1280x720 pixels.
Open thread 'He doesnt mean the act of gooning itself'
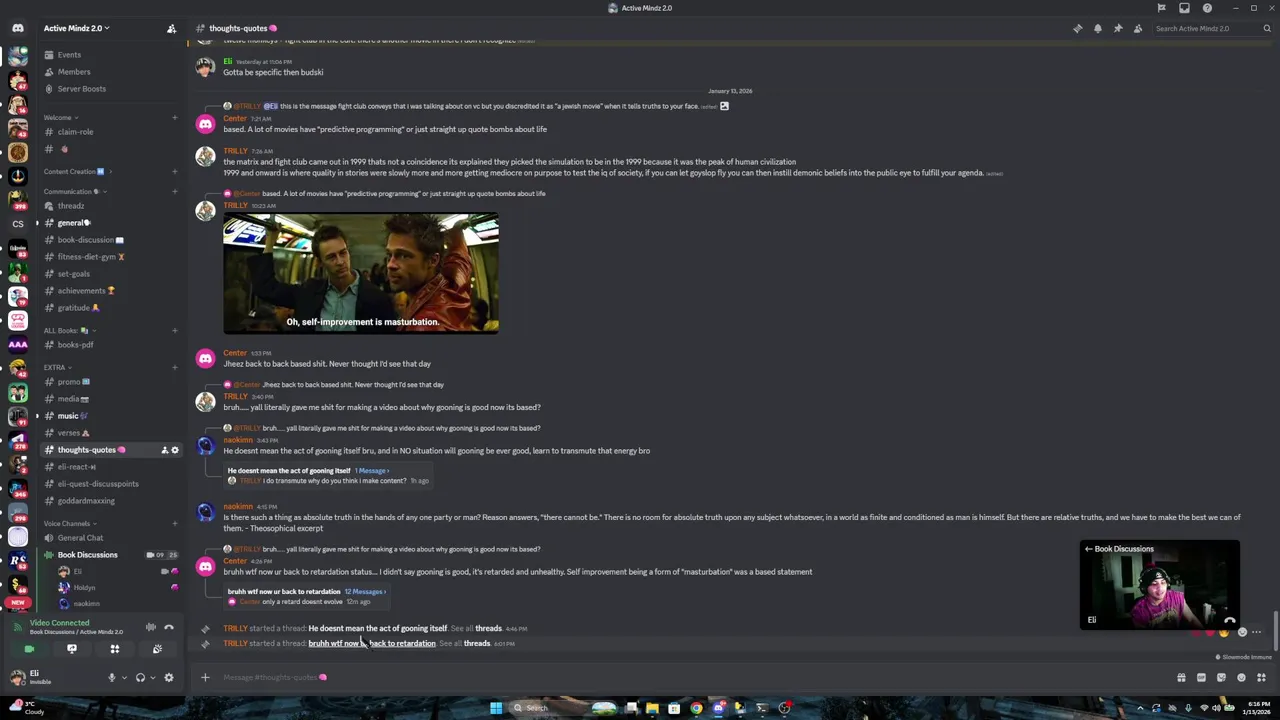tap(378, 628)
